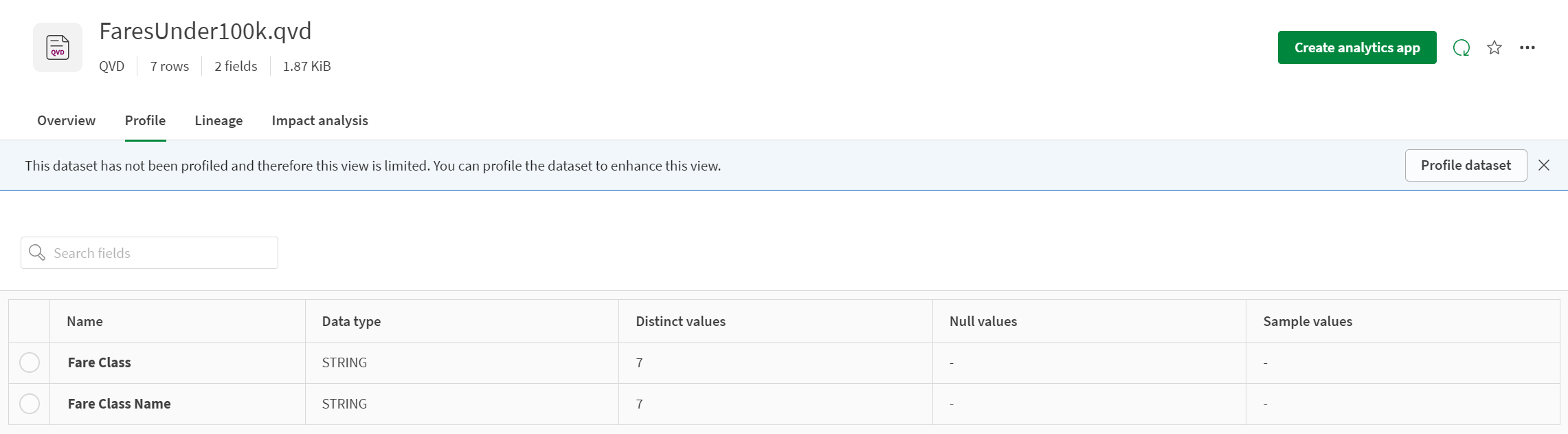Click the Fare Class Name field row

coord(119,404)
